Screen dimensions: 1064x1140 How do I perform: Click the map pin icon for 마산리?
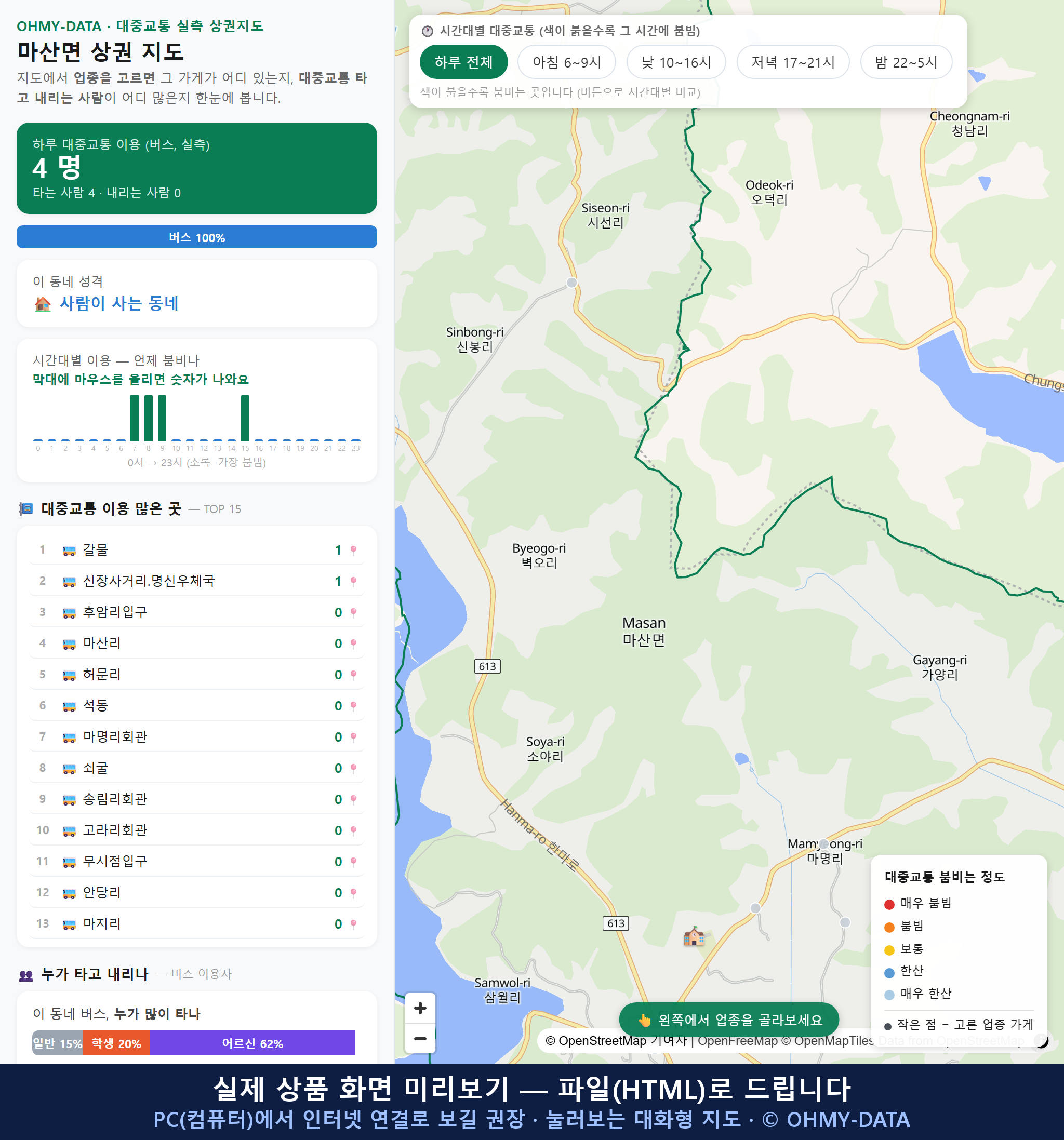pos(353,643)
